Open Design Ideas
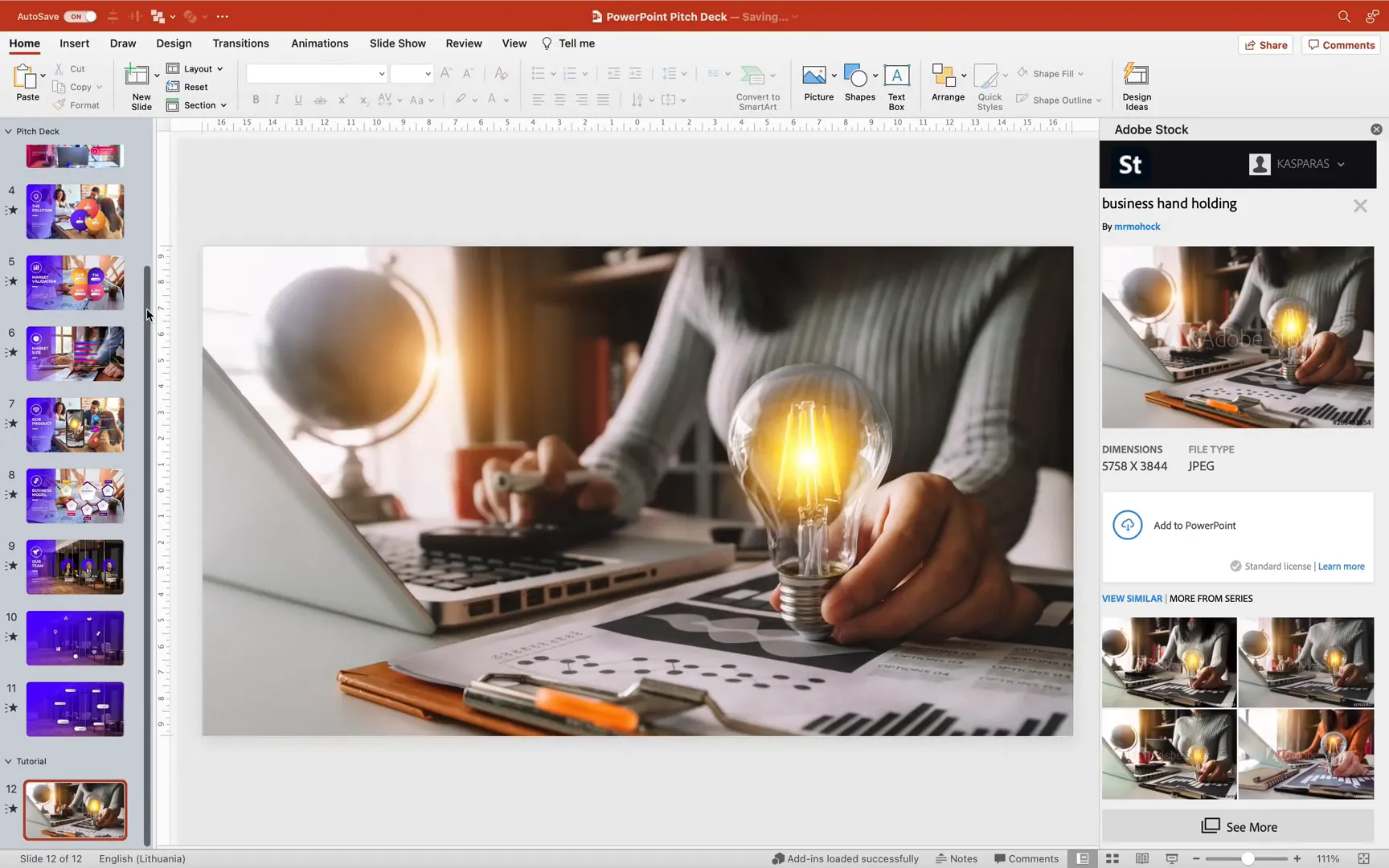Viewport: 1389px width, 868px height. (1136, 84)
